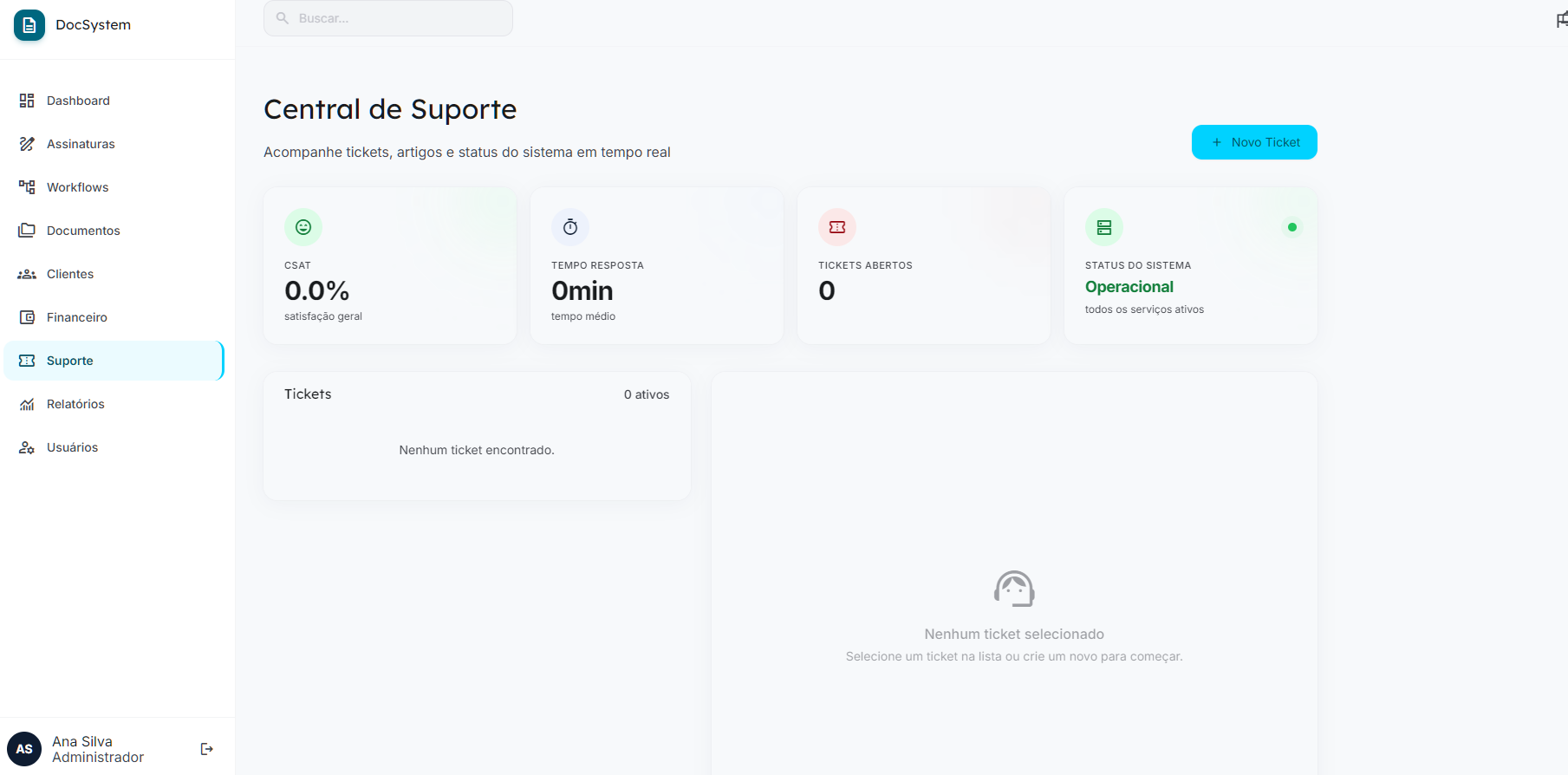Click the green status indicator dot
This screenshot has width=1568, height=775.
point(1292,227)
